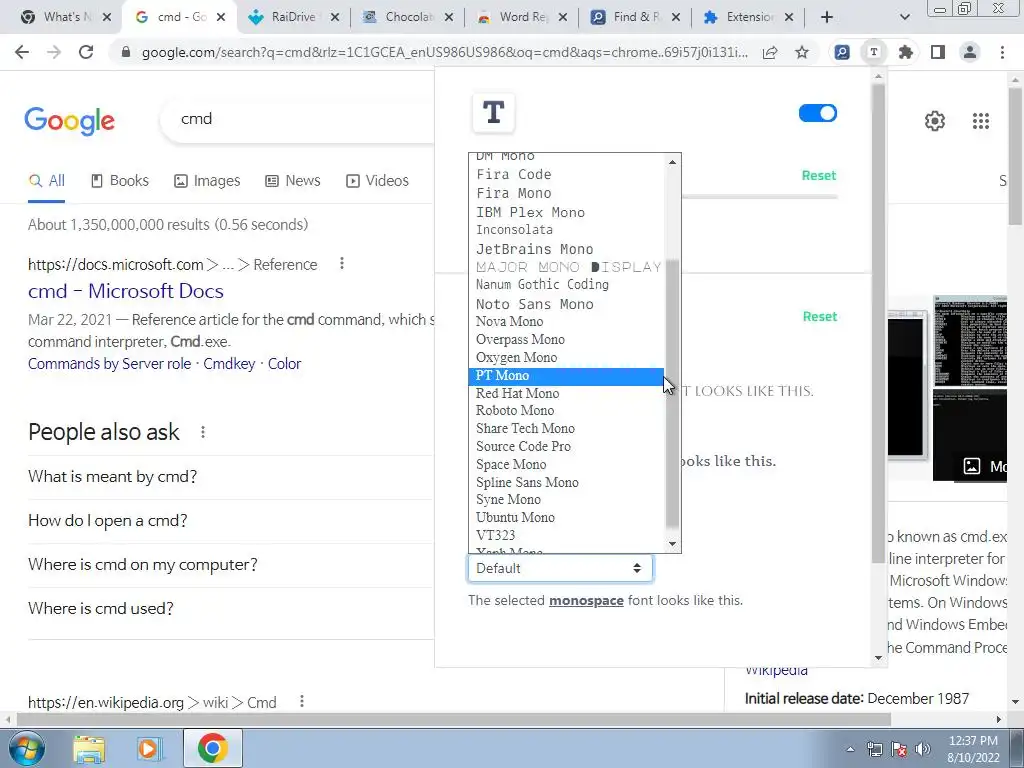The width and height of the screenshot is (1024, 768).
Task: Open the Color sublink
Action: [285, 364]
